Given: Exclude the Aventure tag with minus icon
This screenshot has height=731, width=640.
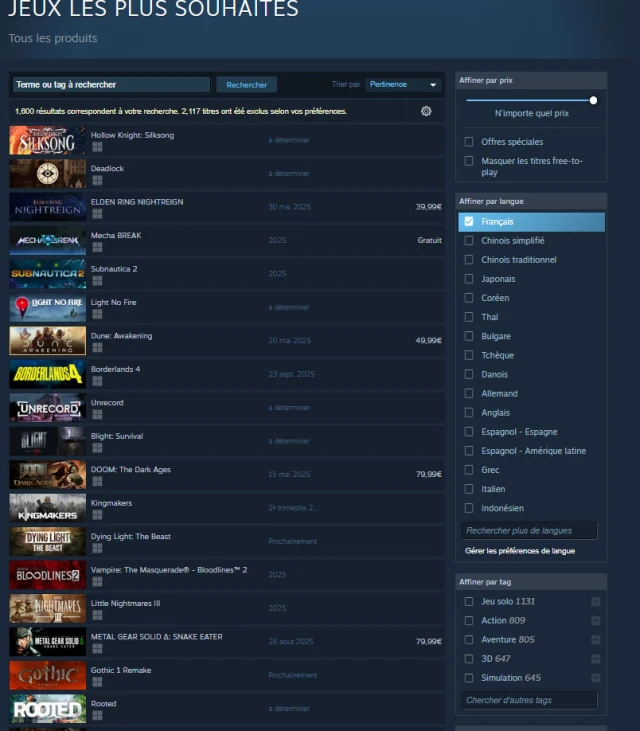Looking at the screenshot, I should tap(595, 640).
